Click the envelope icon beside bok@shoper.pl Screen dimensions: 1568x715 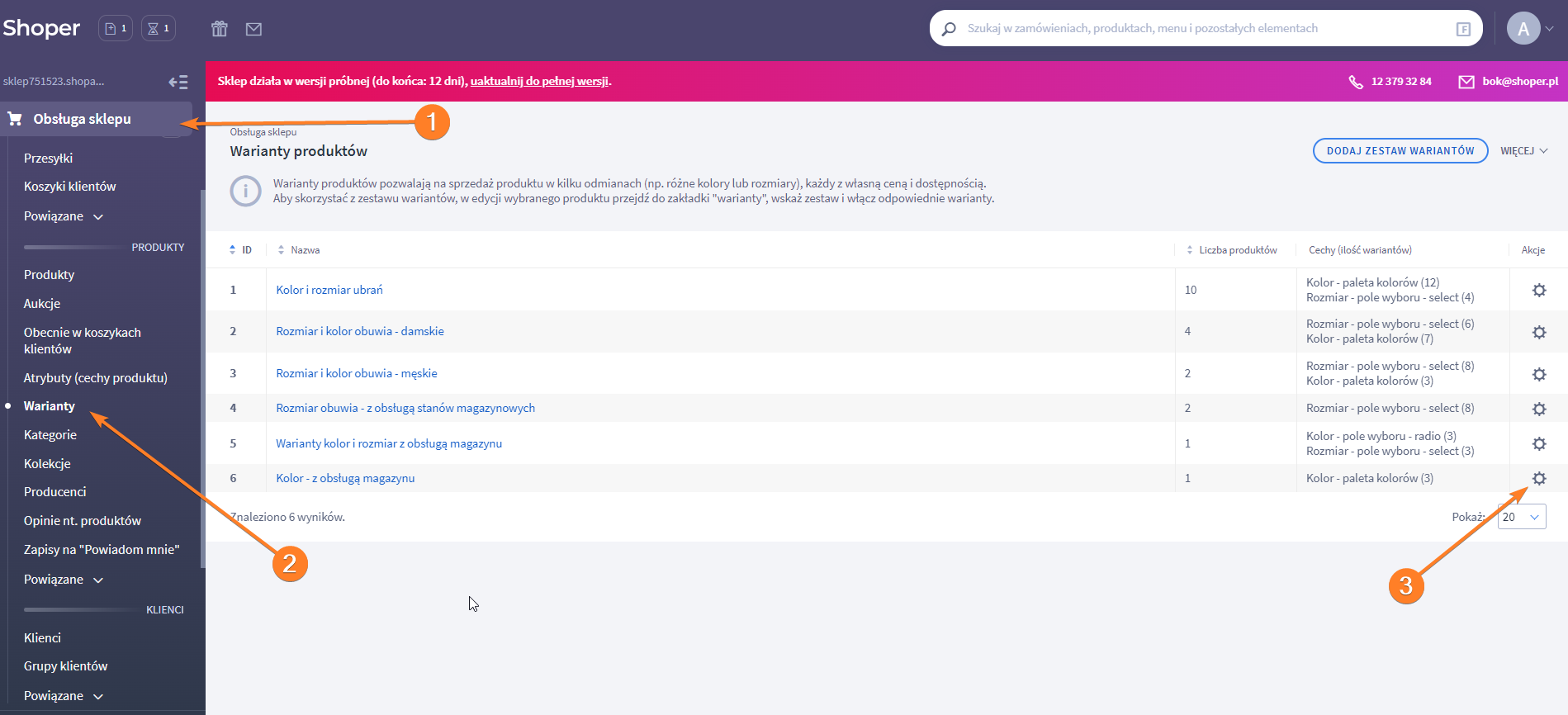tap(1466, 82)
